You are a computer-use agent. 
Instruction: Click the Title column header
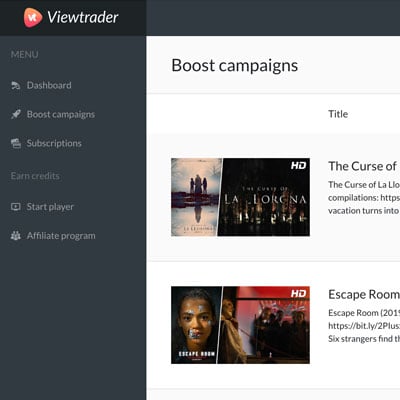pyautogui.click(x=338, y=114)
